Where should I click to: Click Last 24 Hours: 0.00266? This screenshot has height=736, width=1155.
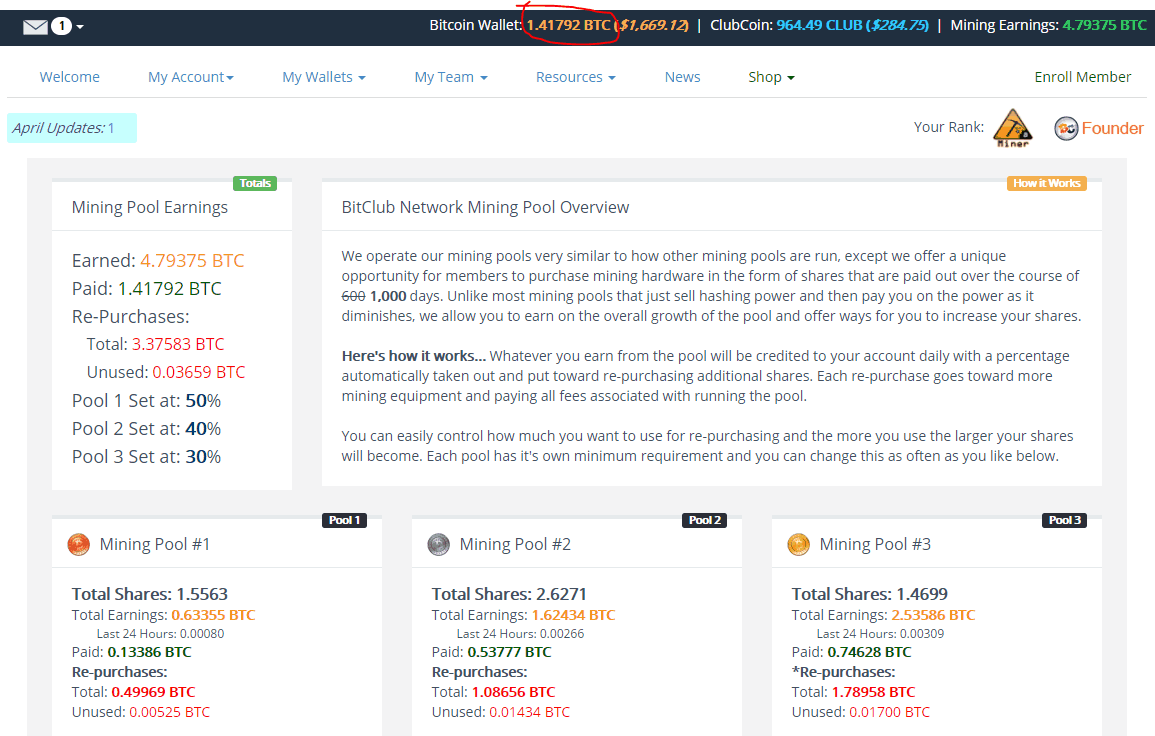click(521, 634)
